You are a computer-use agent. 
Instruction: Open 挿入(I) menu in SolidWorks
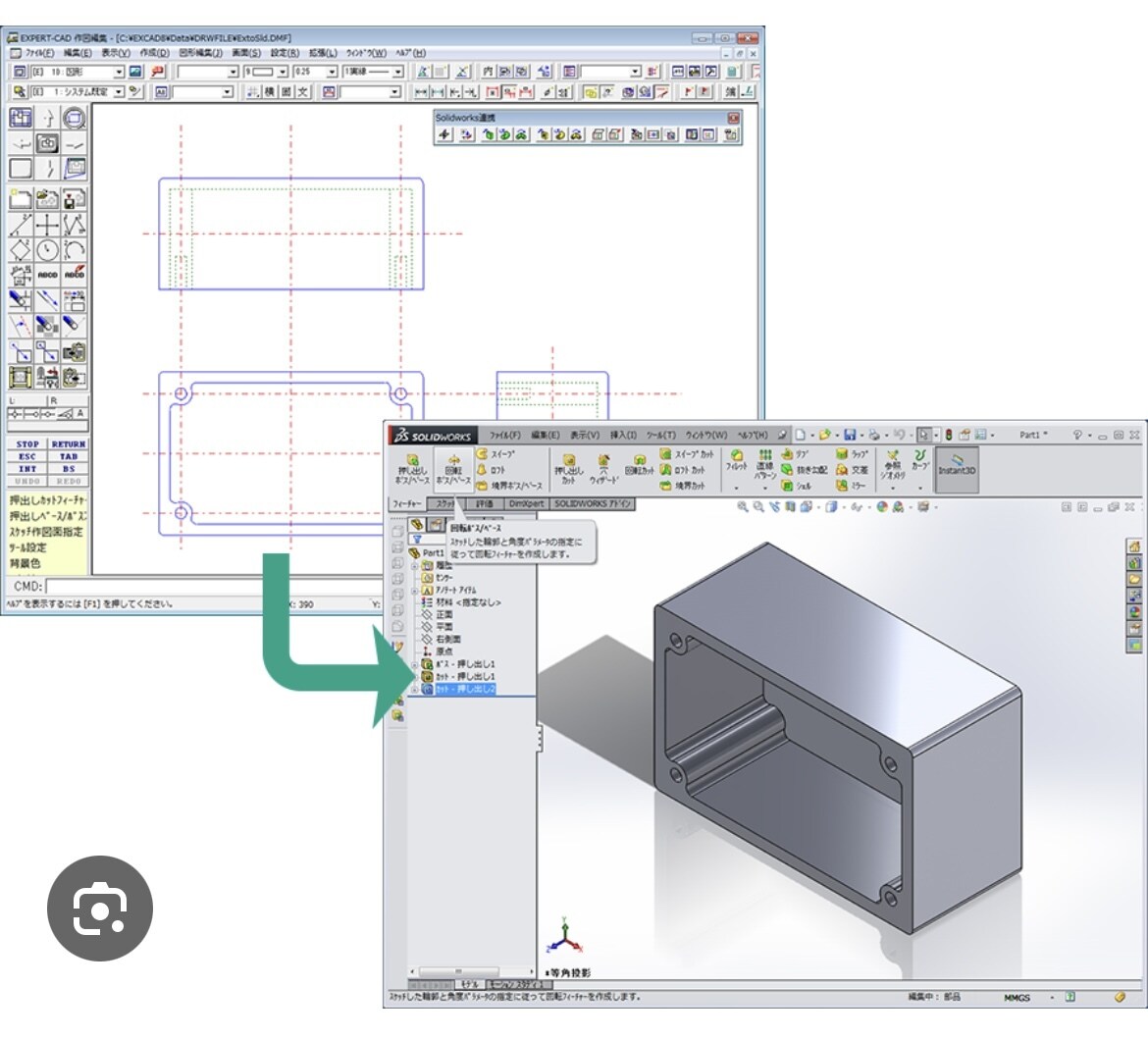623,435
